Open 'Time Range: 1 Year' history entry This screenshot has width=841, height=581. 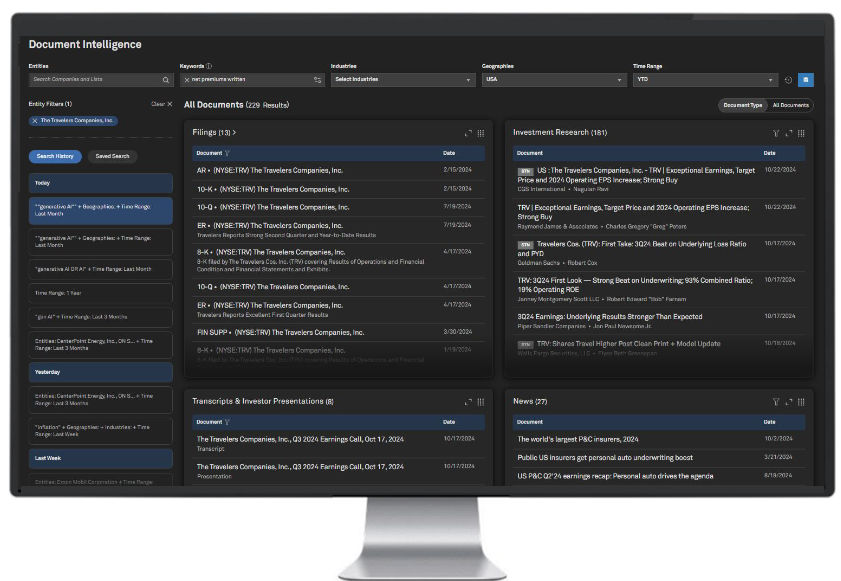point(100,293)
